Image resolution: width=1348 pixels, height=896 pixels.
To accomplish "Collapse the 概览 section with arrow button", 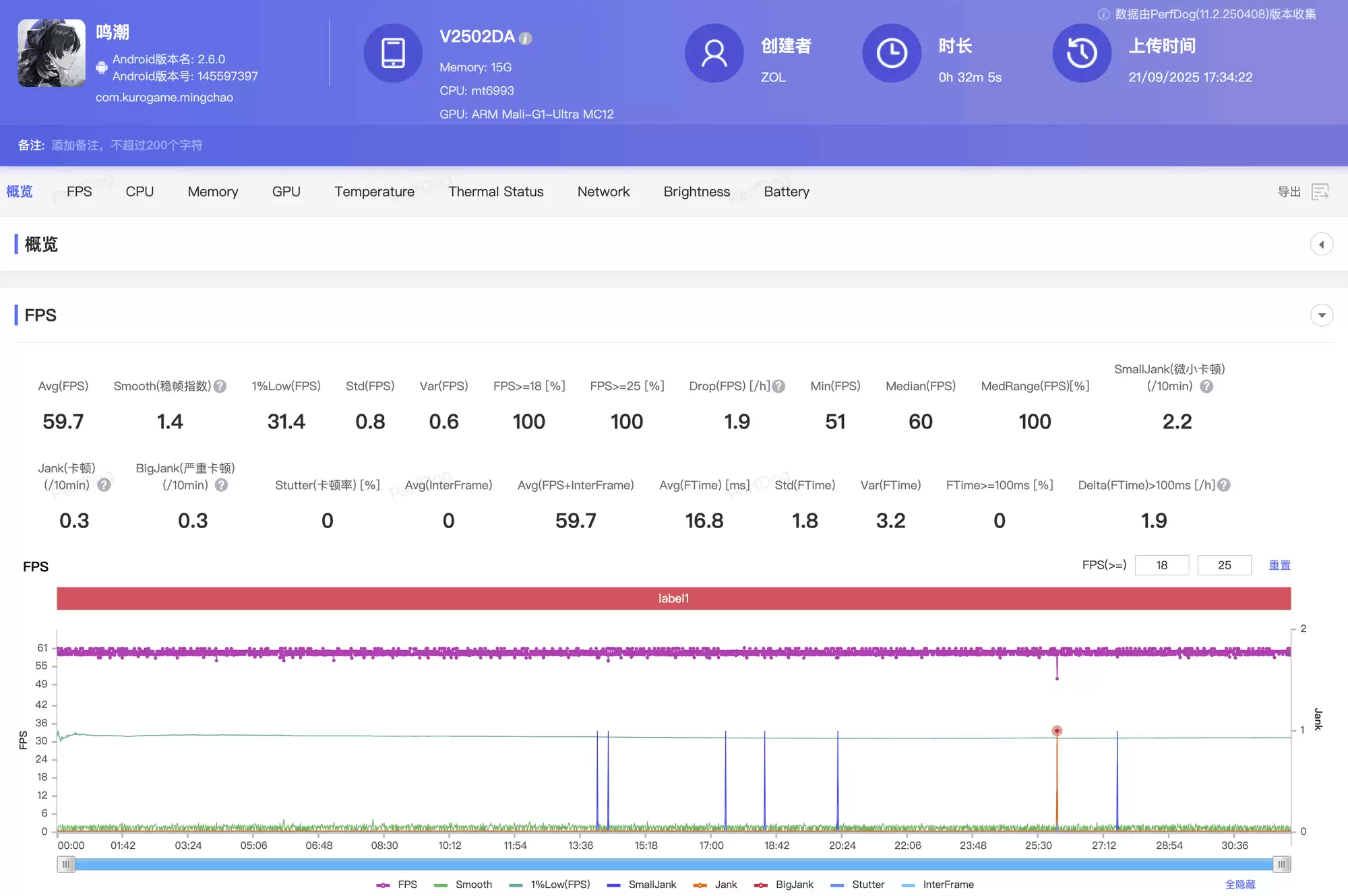I will [x=1321, y=245].
